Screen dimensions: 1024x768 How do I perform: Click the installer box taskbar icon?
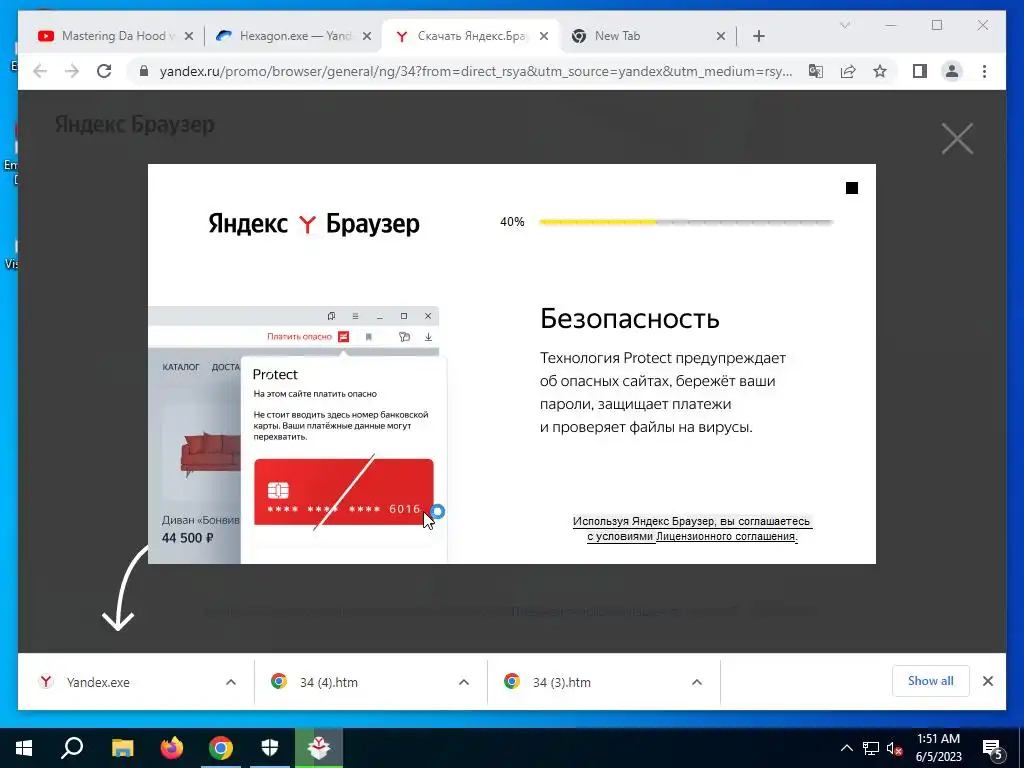(x=319, y=748)
